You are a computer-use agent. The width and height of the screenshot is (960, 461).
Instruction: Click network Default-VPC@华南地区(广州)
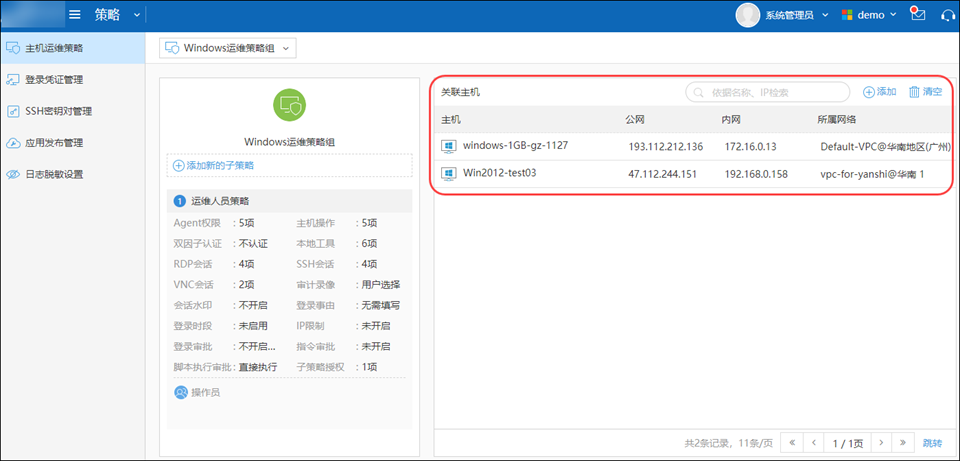pos(886,147)
